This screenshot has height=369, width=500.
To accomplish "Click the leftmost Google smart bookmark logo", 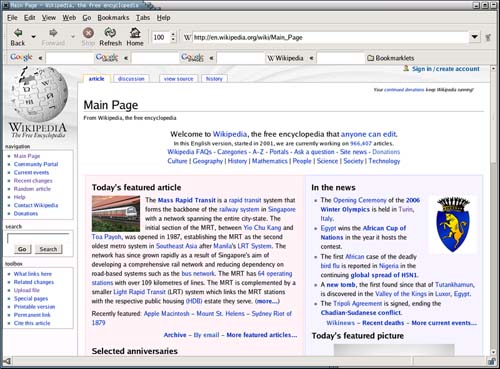I will point(21,57).
